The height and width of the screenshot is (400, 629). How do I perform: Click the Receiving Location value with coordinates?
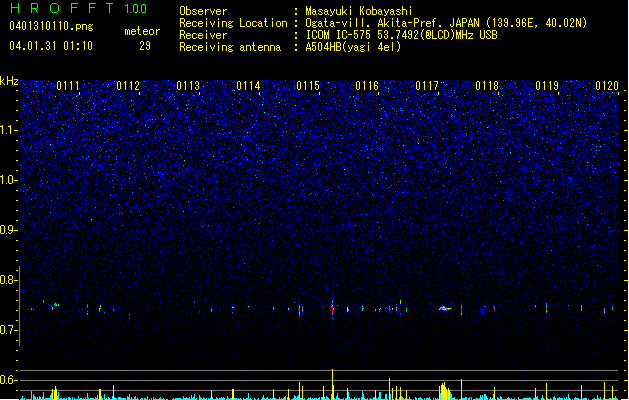(446, 23)
